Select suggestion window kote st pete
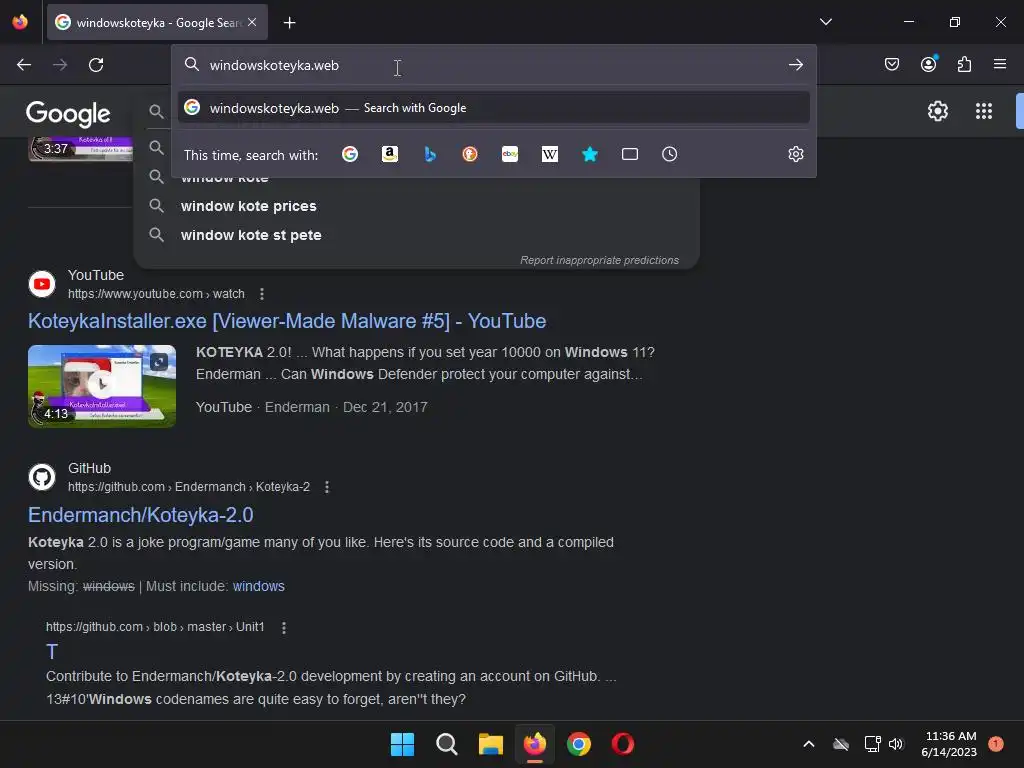 pyautogui.click(x=251, y=235)
